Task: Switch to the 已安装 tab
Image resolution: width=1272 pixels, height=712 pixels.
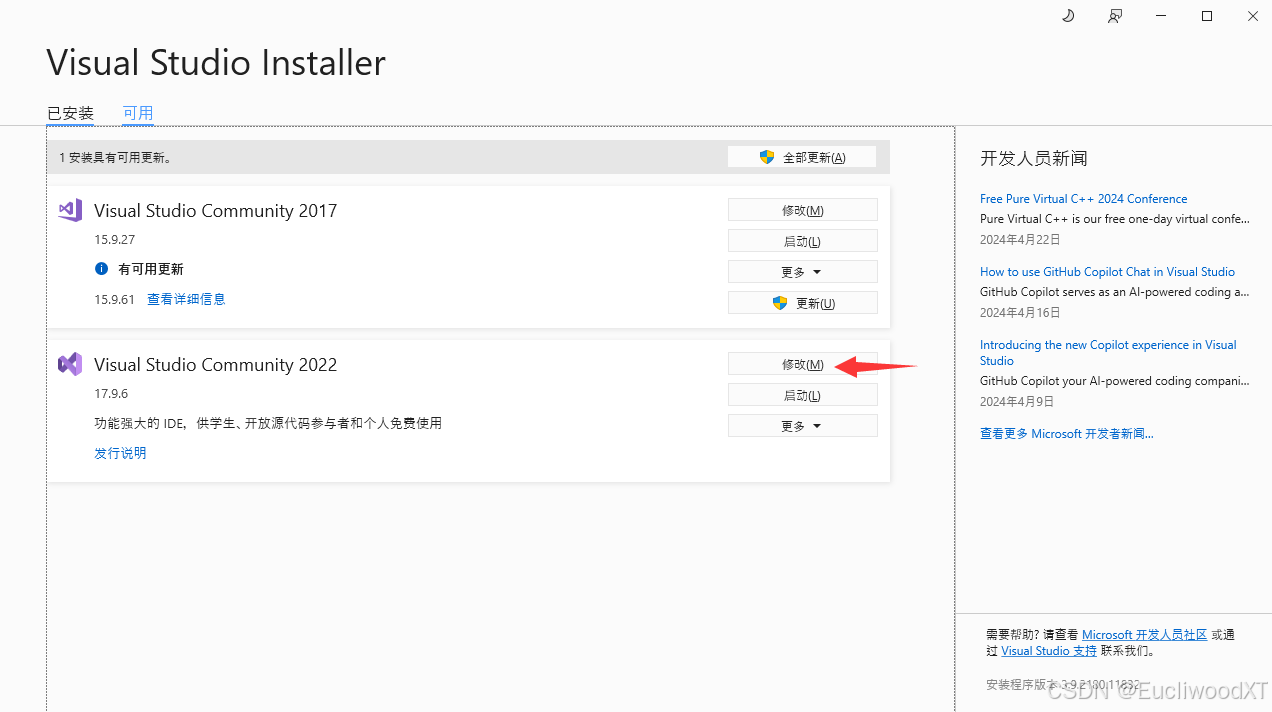Action: point(69,113)
